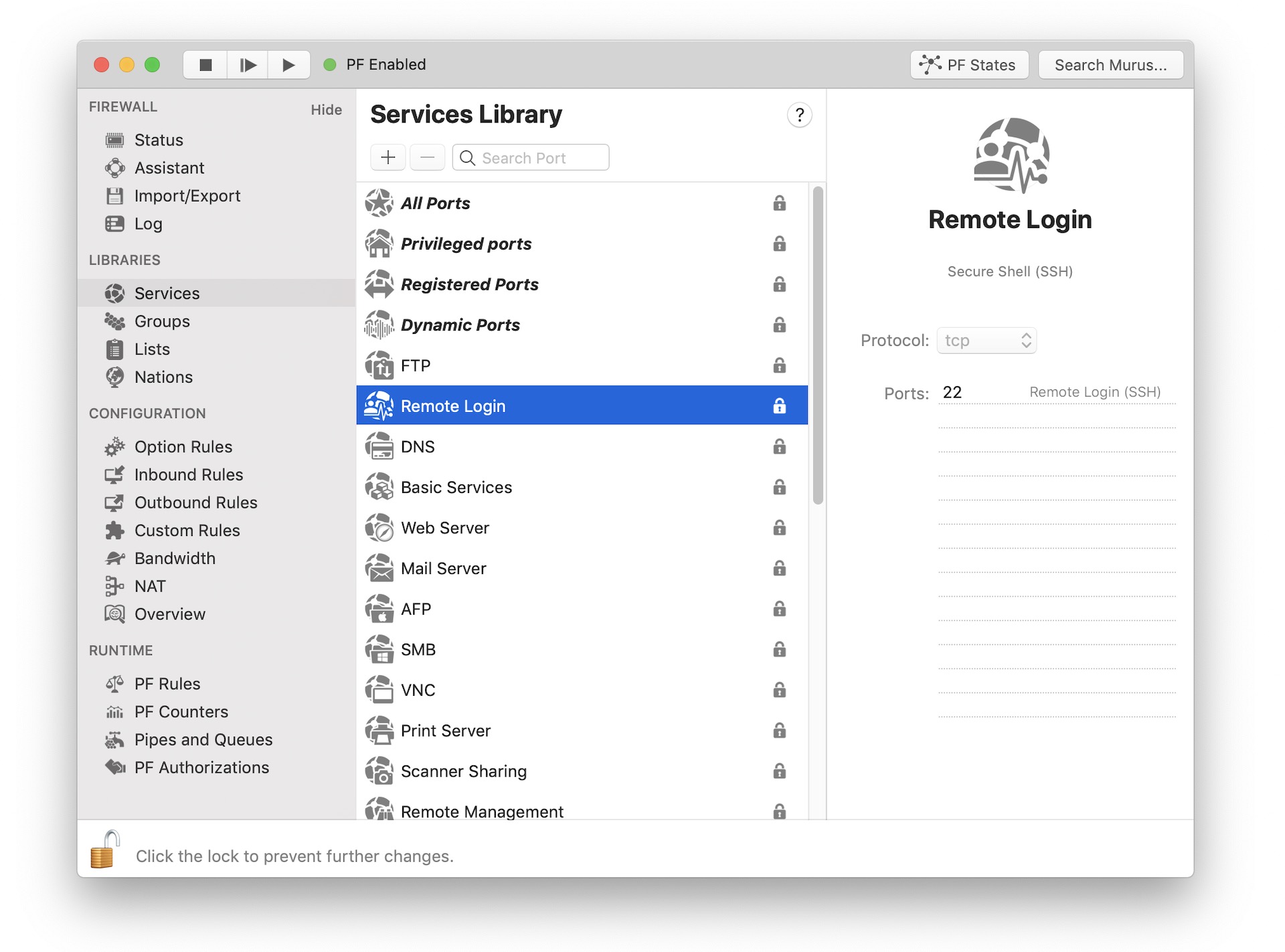Hide the Firewall sidebar section
The height and width of the screenshot is (952, 1285).
tap(326, 110)
